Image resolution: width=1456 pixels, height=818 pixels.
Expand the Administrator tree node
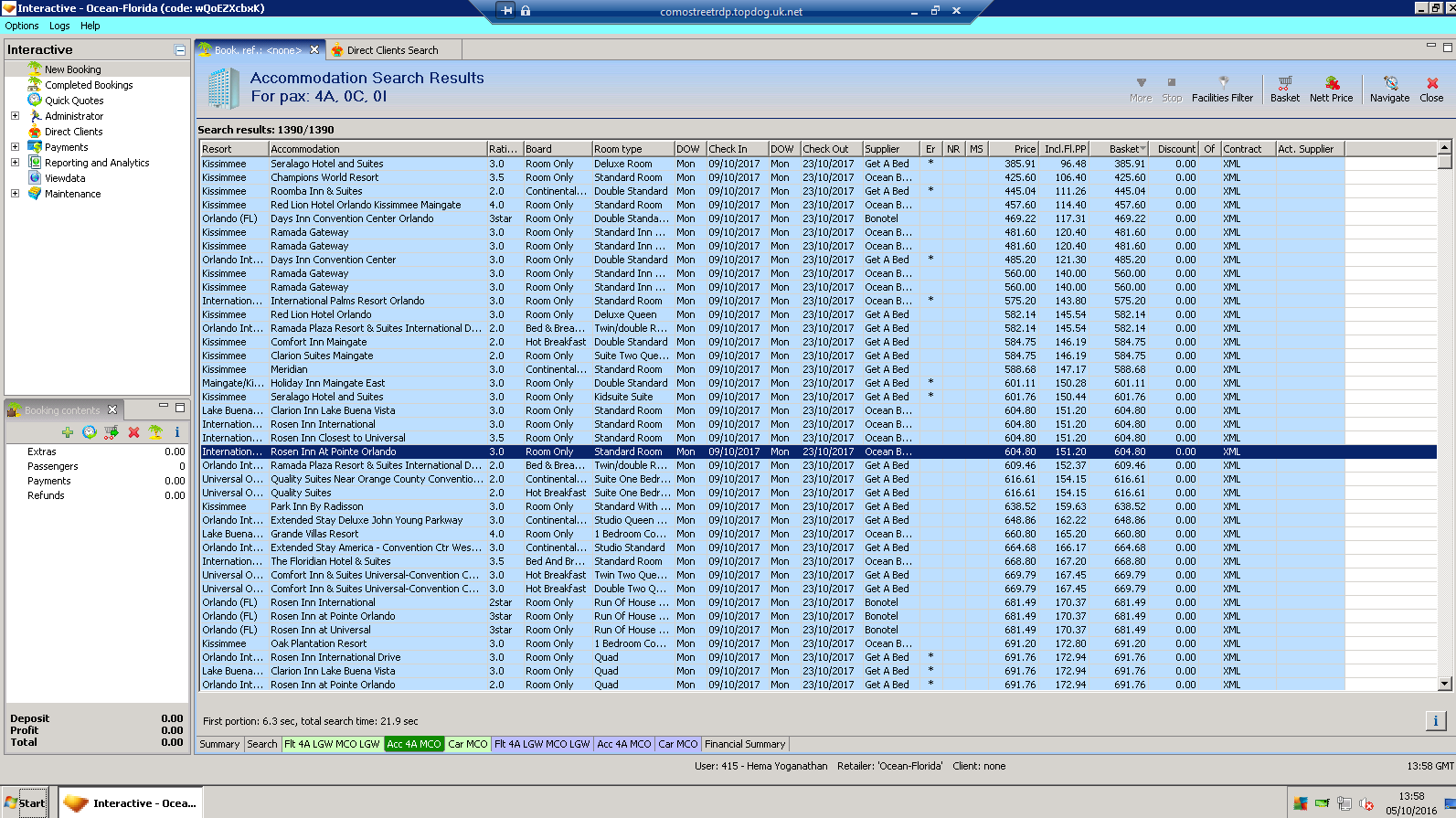pos(15,116)
